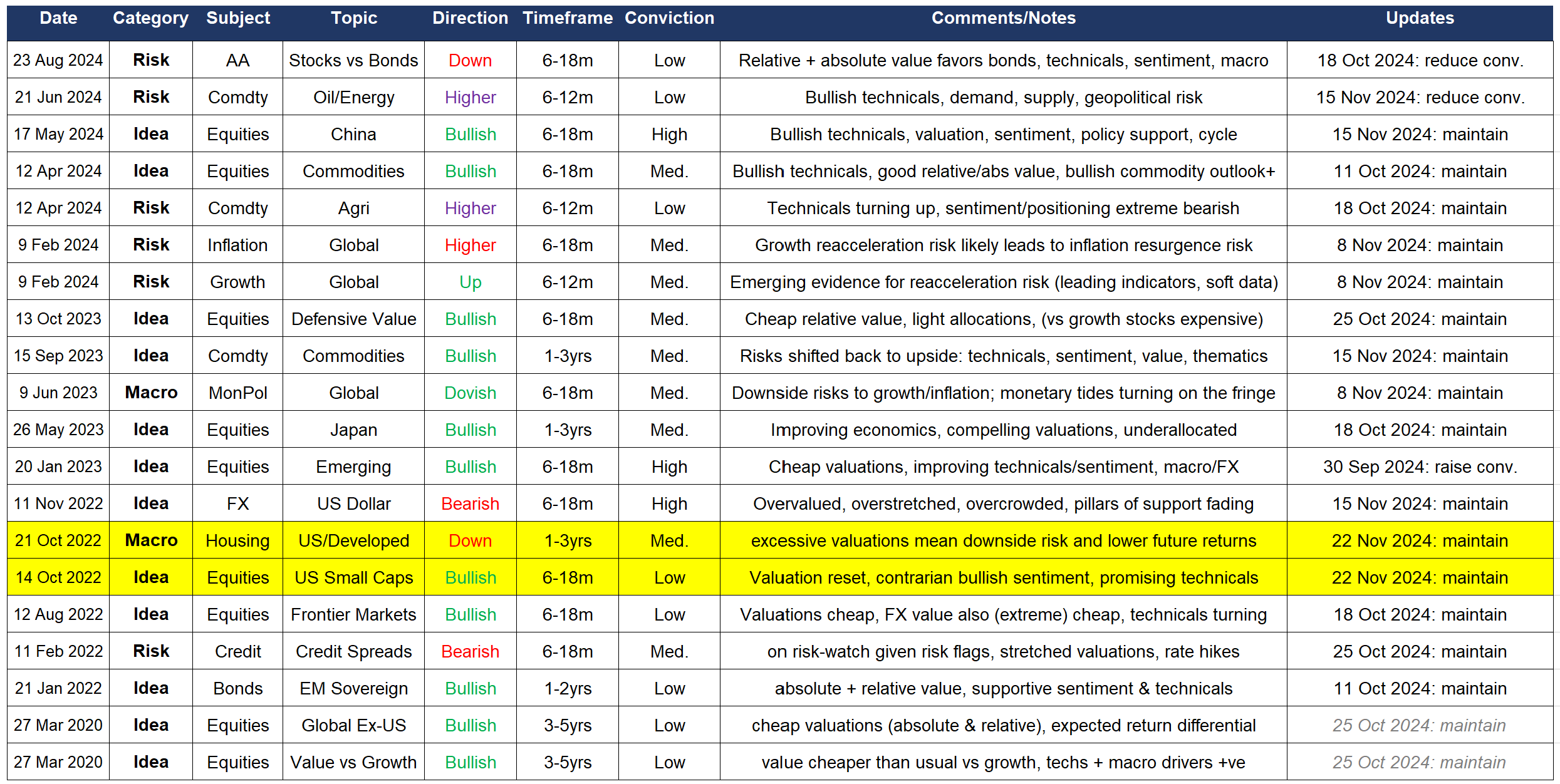
Task: Select the Frontier Markets topic cell
Action: 353,615
